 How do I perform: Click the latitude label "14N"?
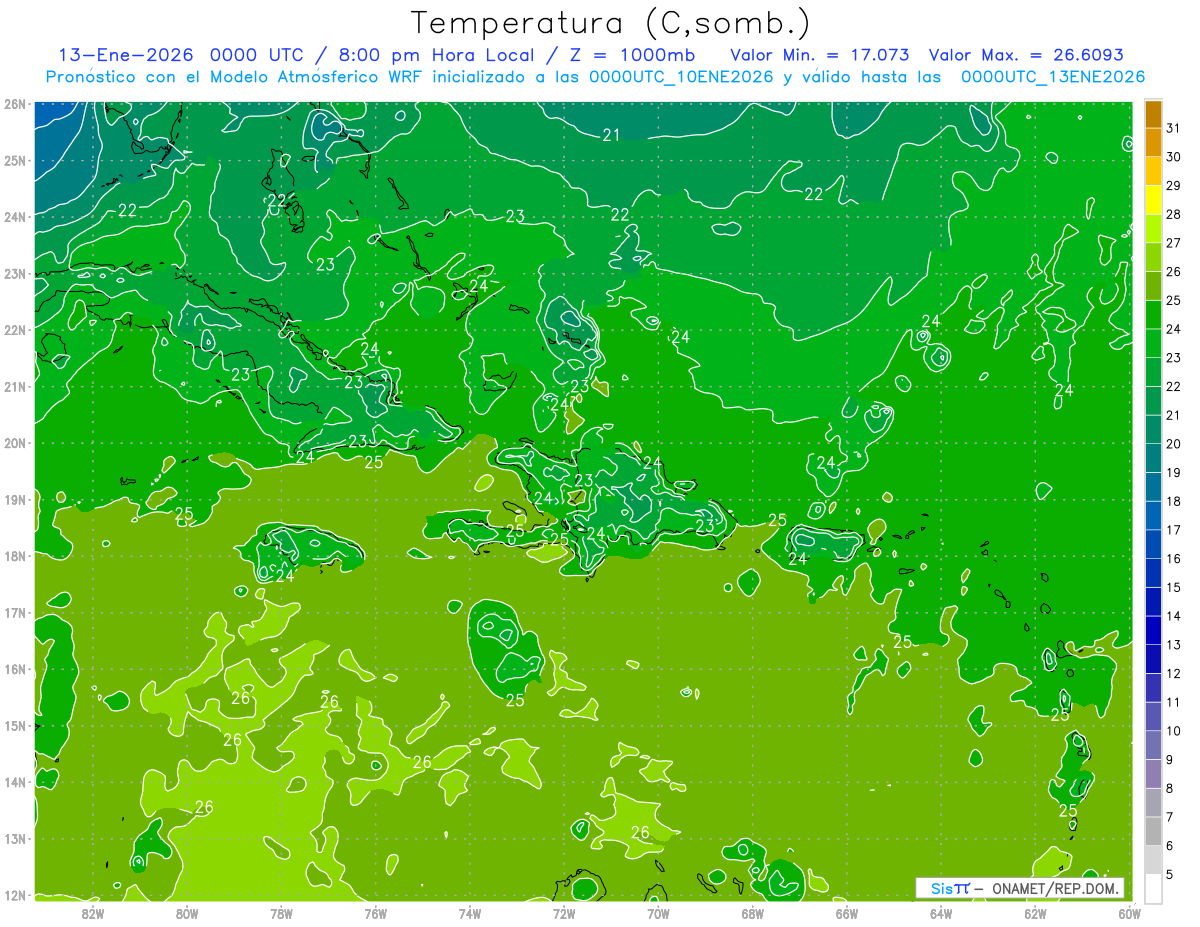pos(14,781)
